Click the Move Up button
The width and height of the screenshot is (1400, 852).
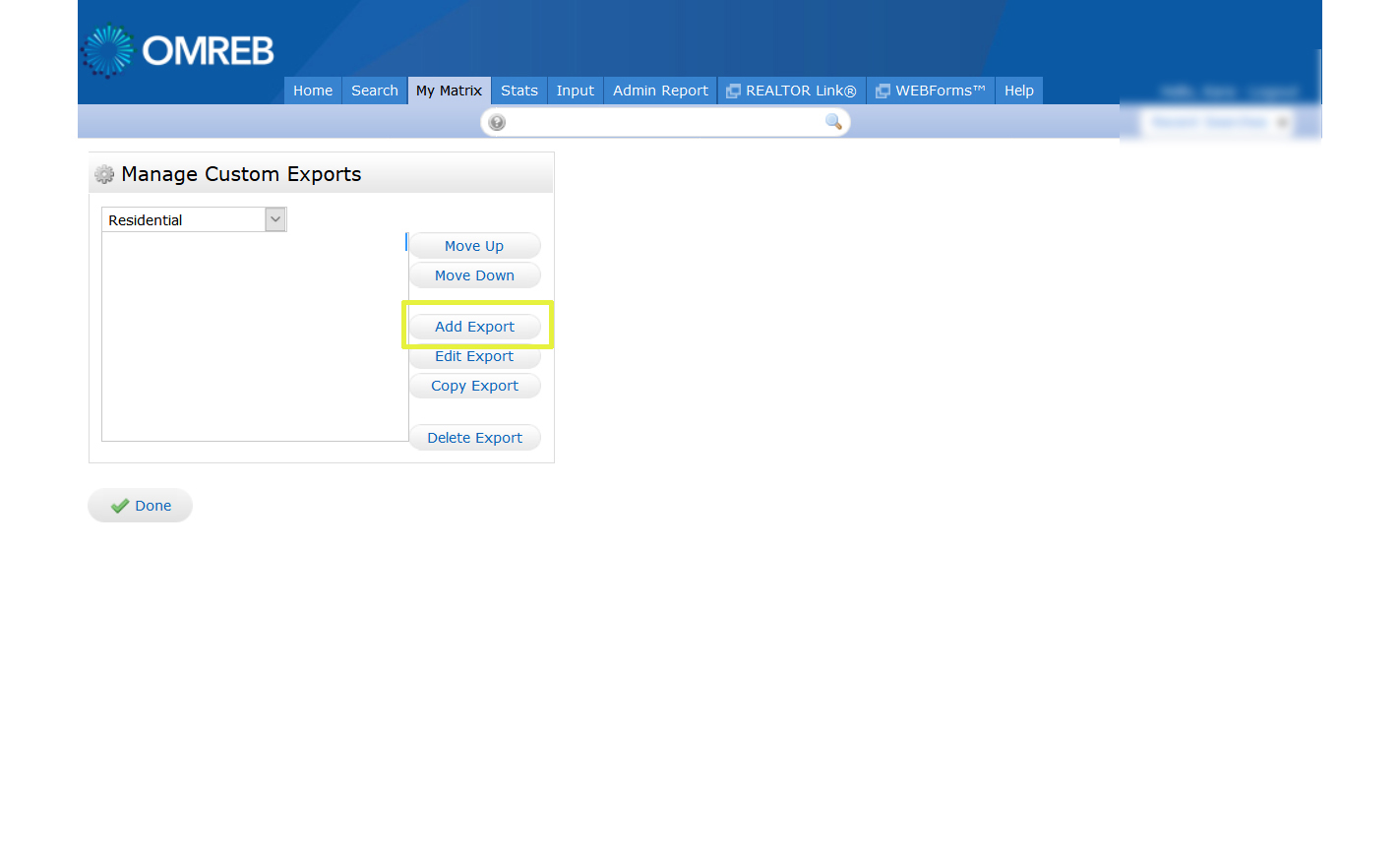click(474, 246)
